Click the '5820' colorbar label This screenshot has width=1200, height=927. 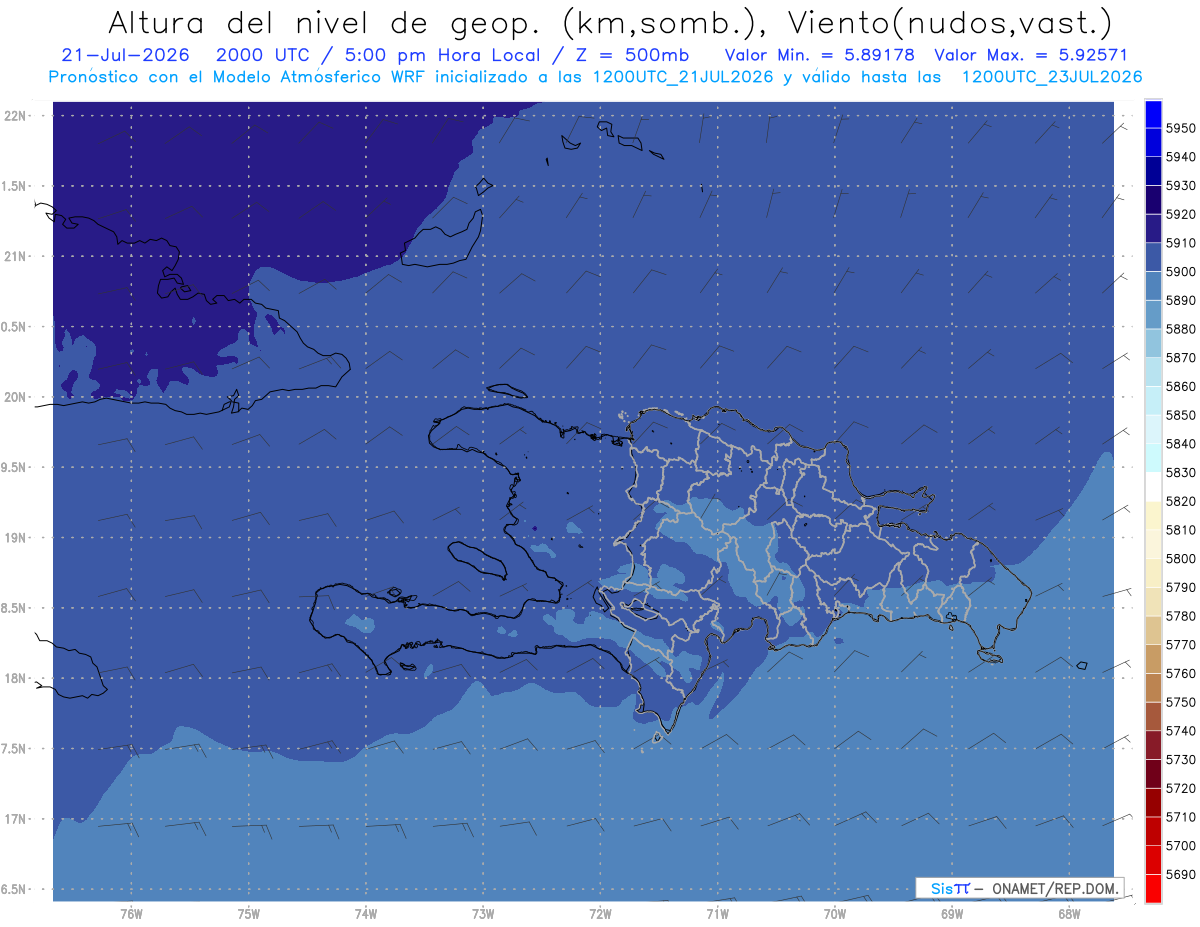1181,501
